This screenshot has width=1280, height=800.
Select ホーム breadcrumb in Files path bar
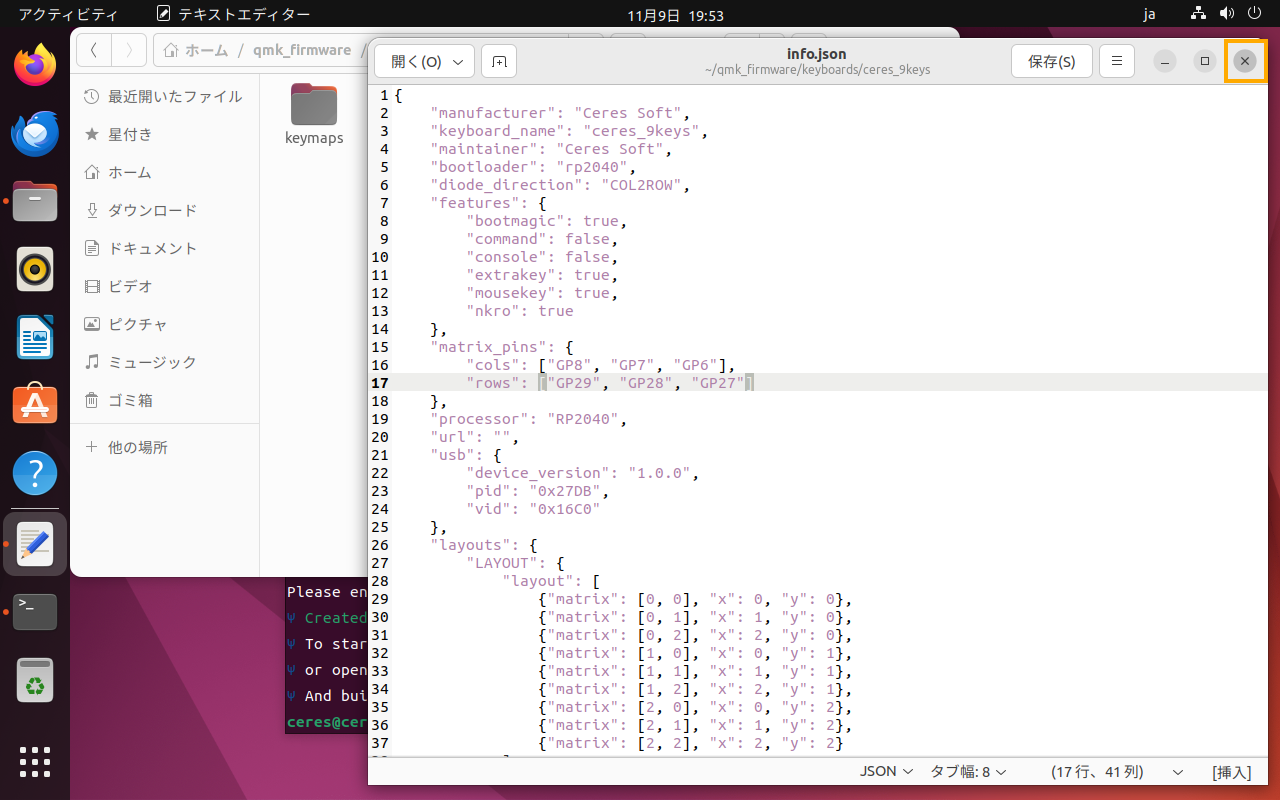tap(196, 50)
